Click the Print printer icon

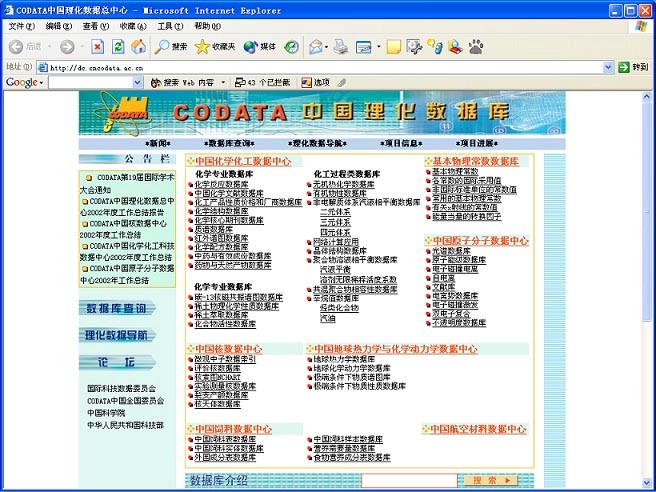tap(341, 46)
